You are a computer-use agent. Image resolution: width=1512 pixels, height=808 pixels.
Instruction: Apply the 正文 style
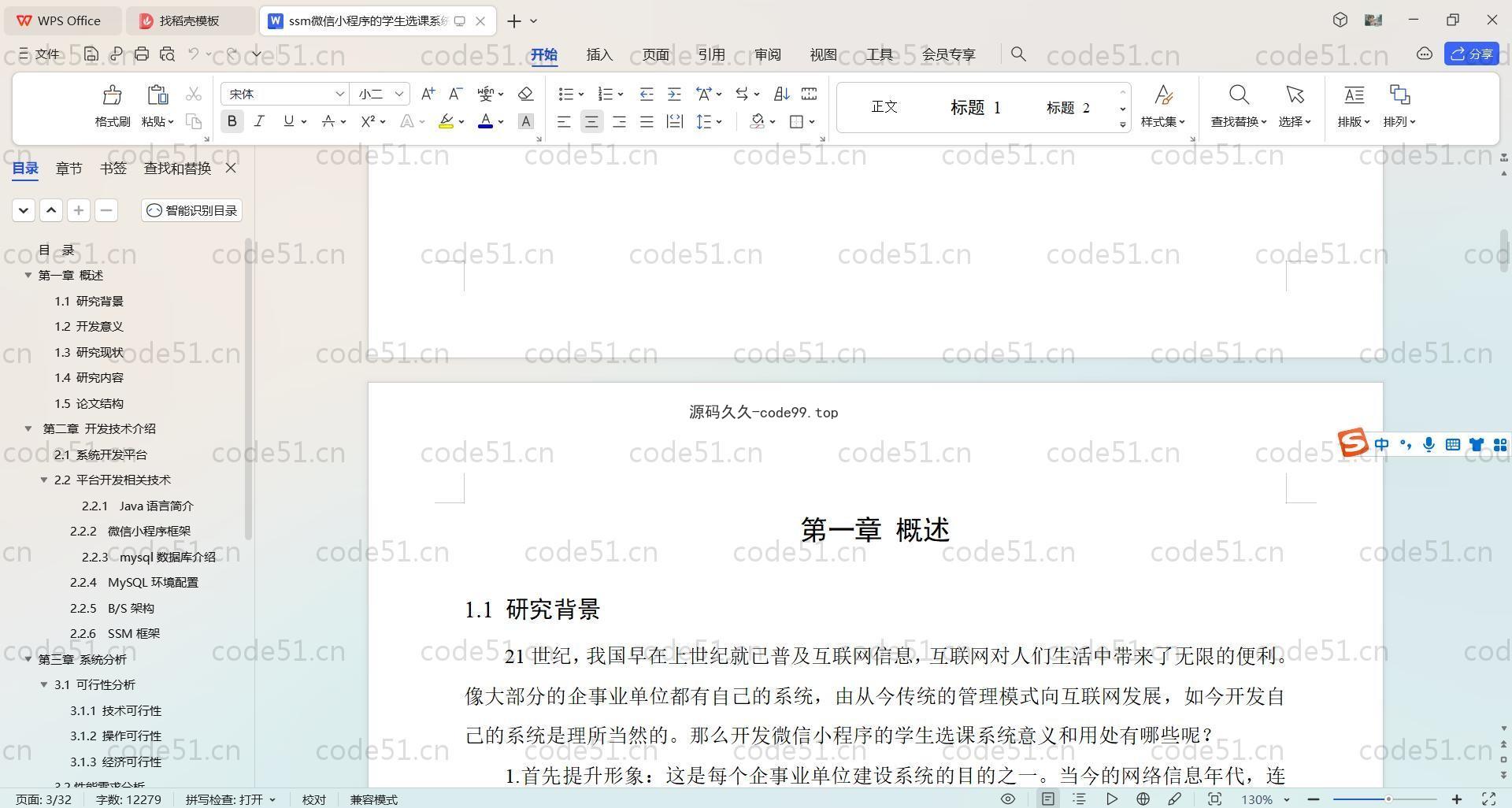884,106
